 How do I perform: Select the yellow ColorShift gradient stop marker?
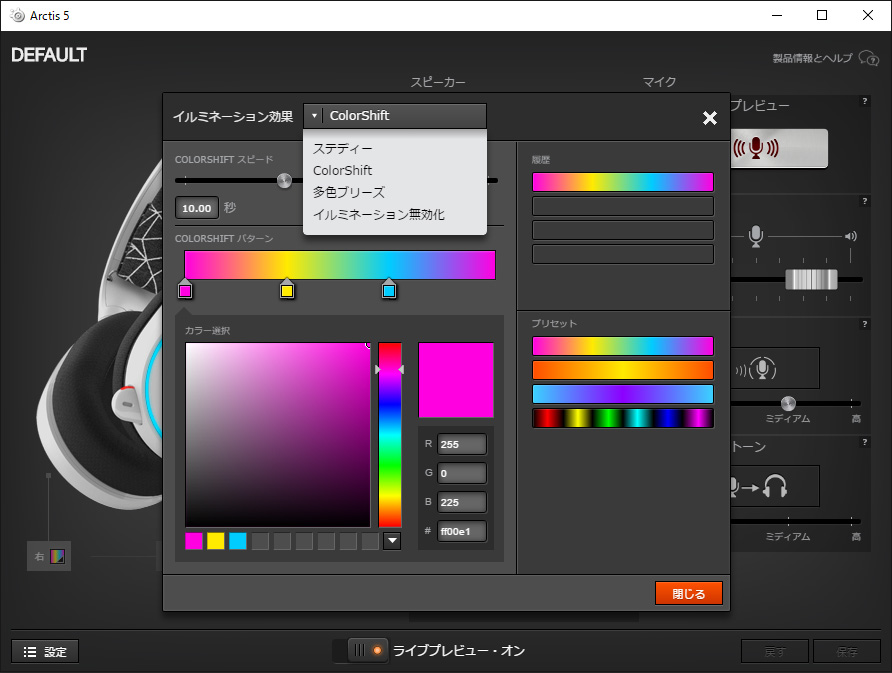(x=287, y=290)
